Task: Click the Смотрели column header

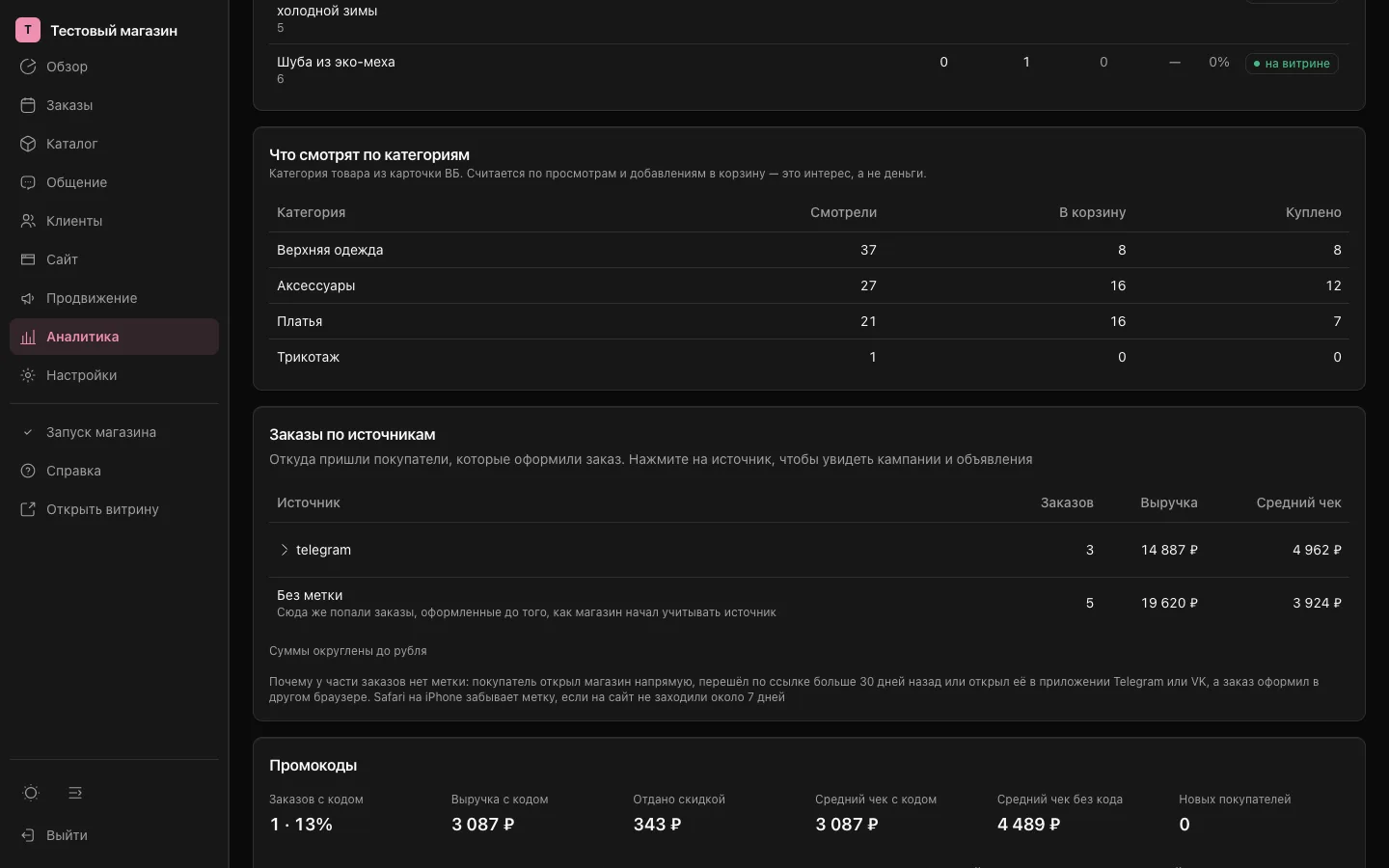Action: pyautogui.click(x=843, y=212)
